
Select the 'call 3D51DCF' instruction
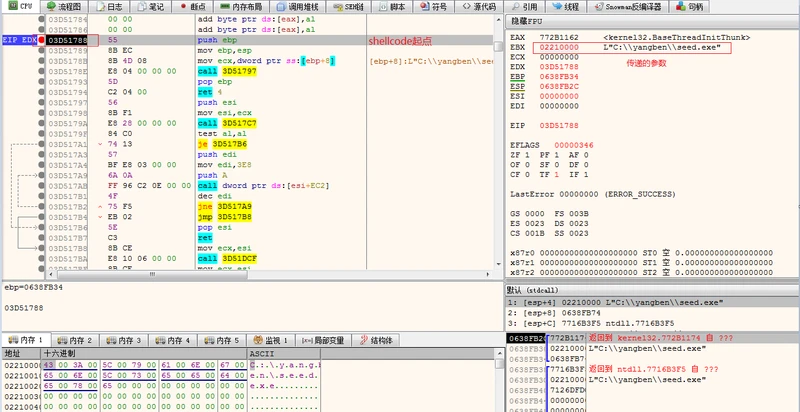point(227,259)
